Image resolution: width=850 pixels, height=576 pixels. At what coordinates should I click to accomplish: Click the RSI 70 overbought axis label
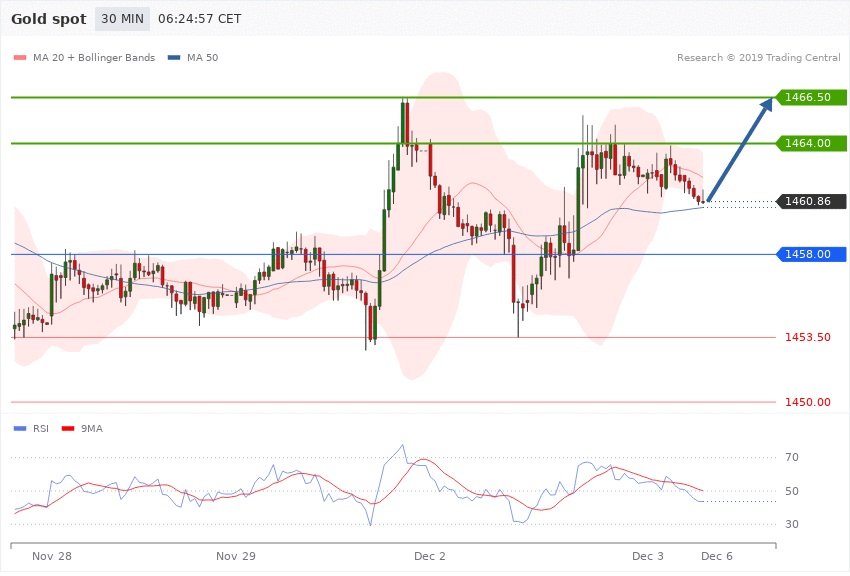coord(791,458)
